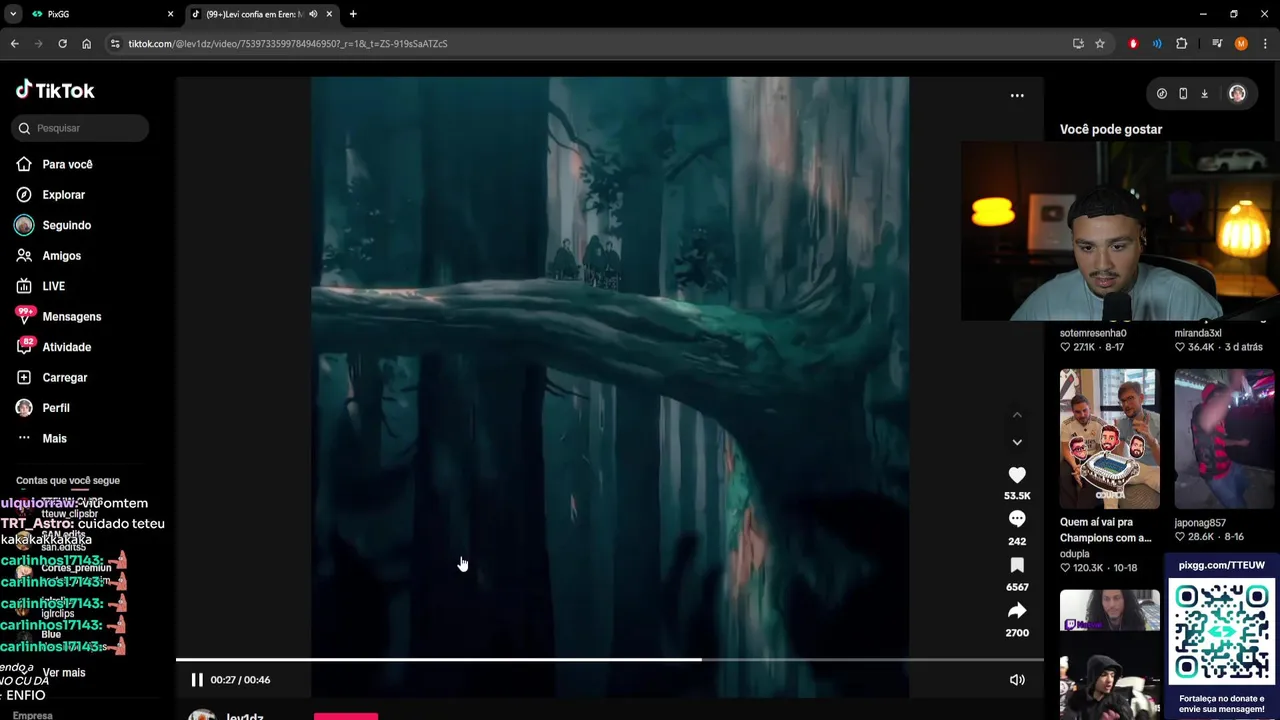1280x720 pixels.
Task: Open TikTok profile avatar in top pill
Action: [x=1237, y=94]
